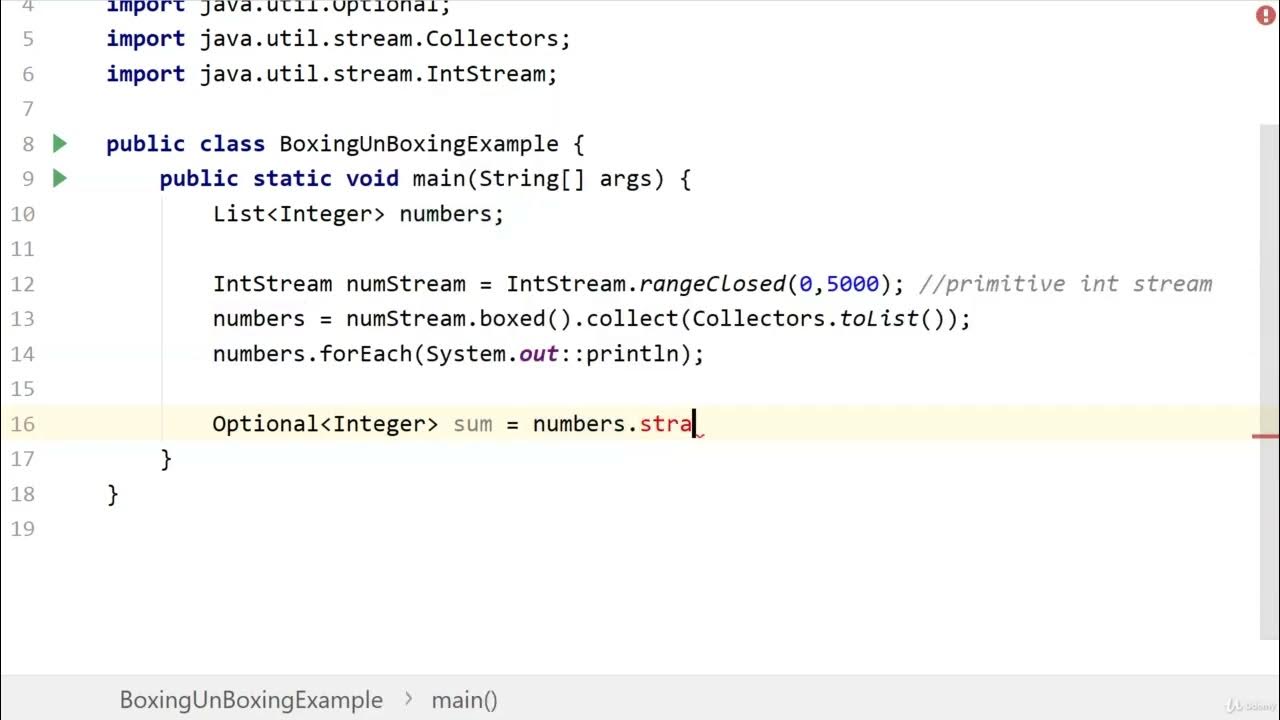
Task: Click line number 16 in the gutter
Action: pyautogui.click(x=22, y=424)
